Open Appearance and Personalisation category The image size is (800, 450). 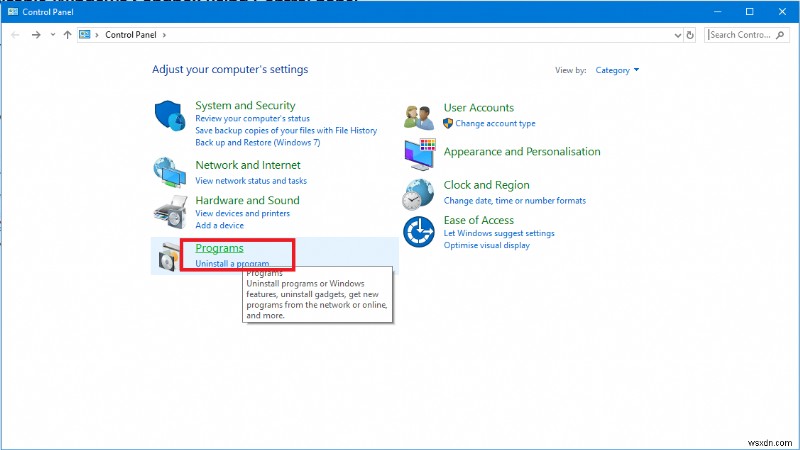pyautogui.click(x=522, y=152)
